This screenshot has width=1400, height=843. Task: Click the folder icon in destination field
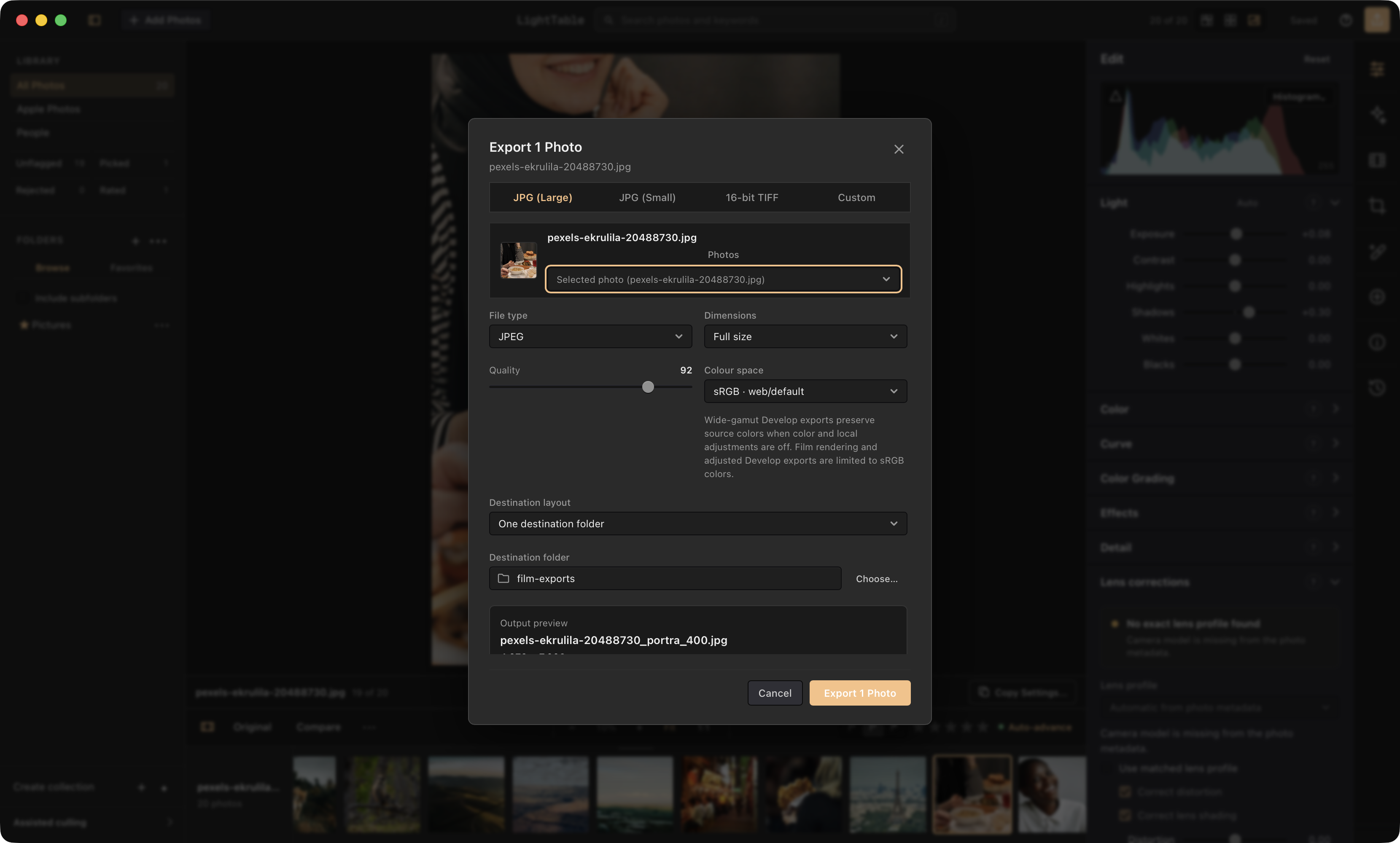tap(503, 578)
